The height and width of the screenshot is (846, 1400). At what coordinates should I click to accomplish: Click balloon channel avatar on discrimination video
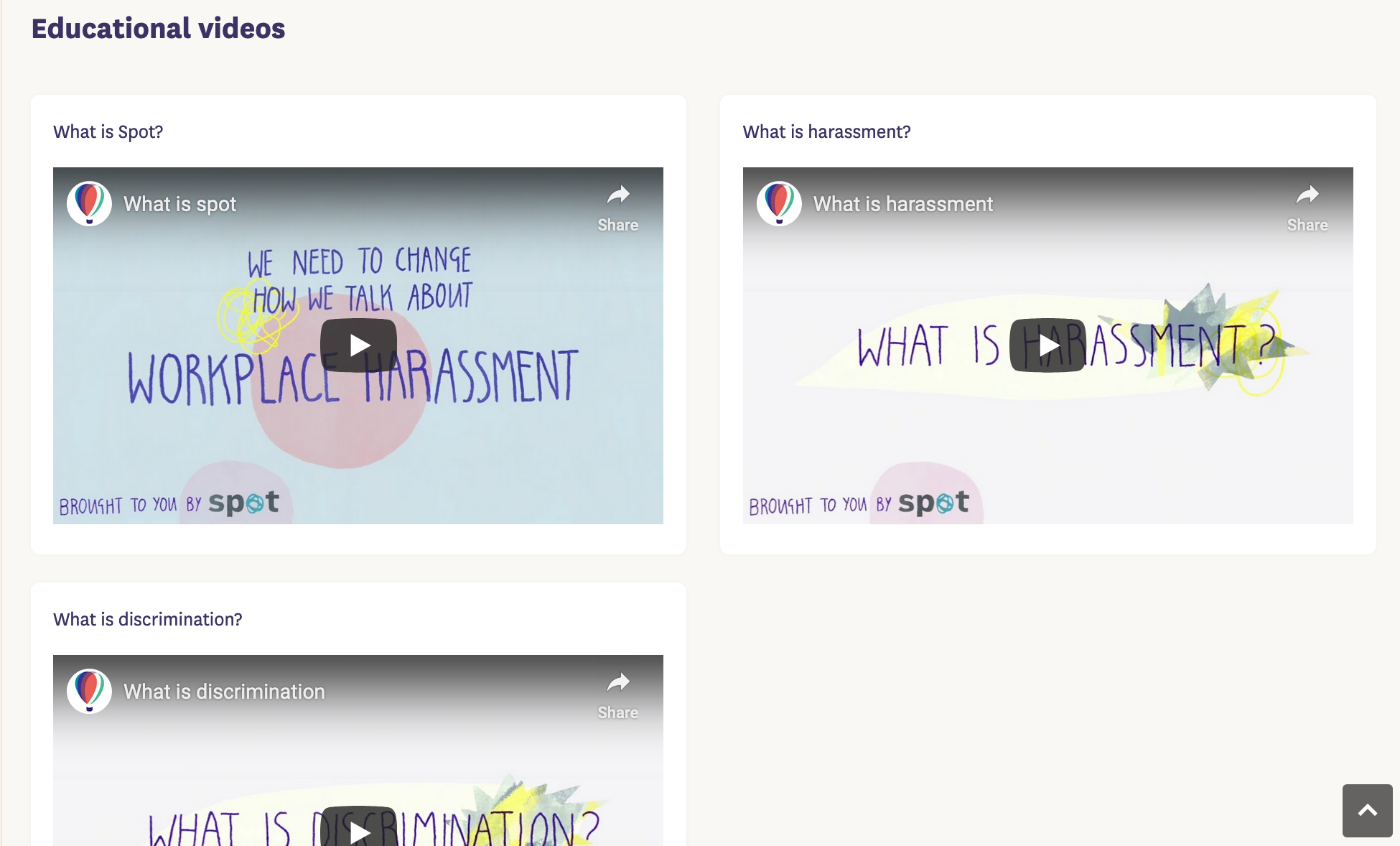(89, 691)
